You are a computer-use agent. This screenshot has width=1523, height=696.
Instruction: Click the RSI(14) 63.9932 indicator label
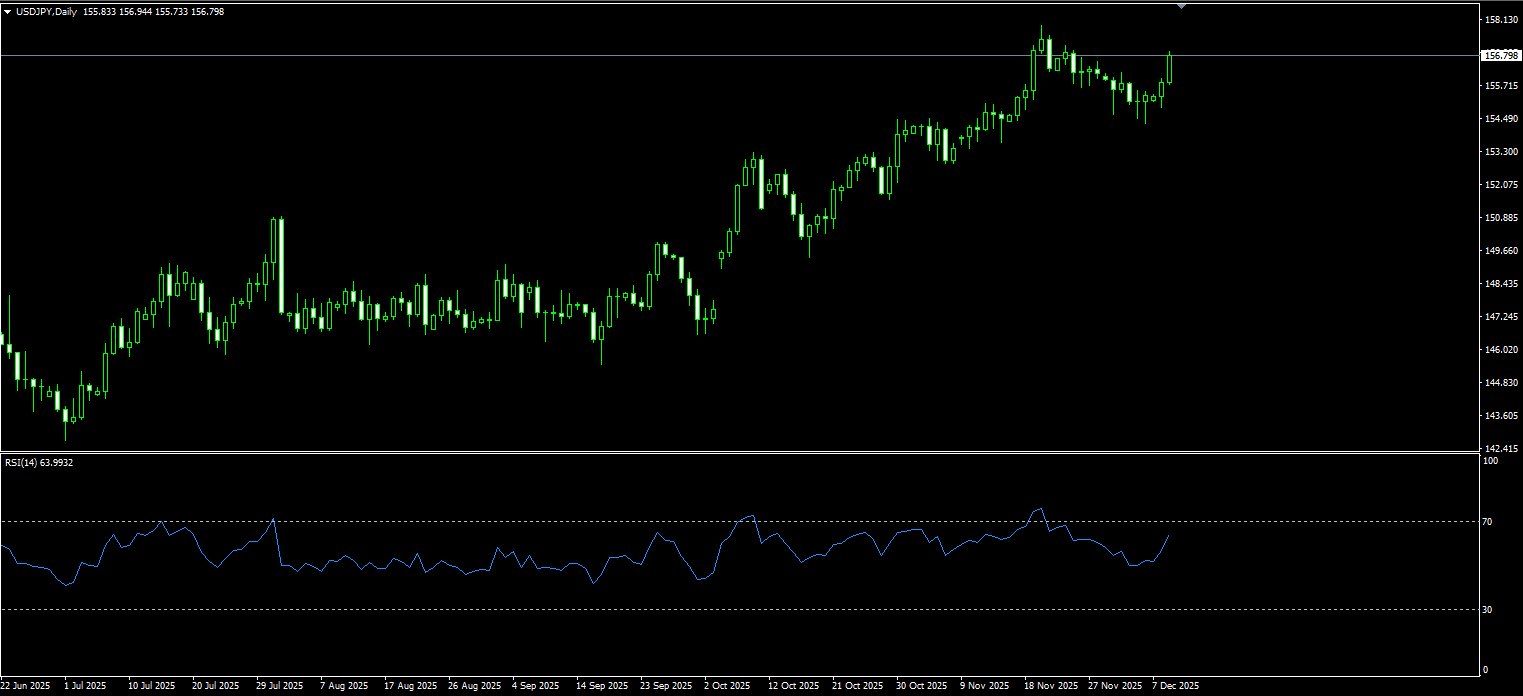[x=39, y=462]
